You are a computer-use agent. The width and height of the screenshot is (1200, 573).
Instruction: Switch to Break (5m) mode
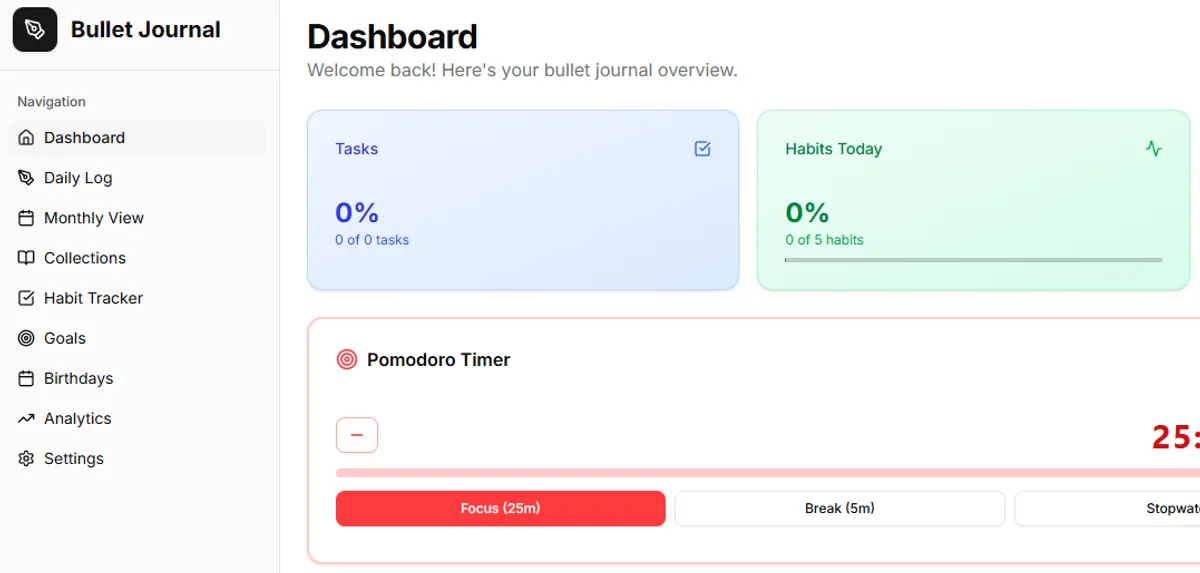[x=839, y=508]
